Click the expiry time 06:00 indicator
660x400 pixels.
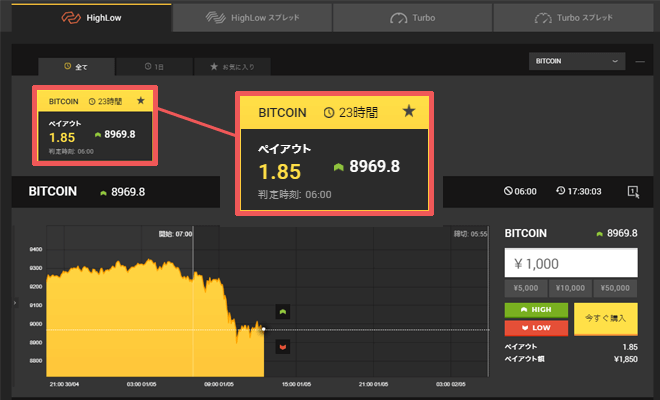[x=520, y=191]
